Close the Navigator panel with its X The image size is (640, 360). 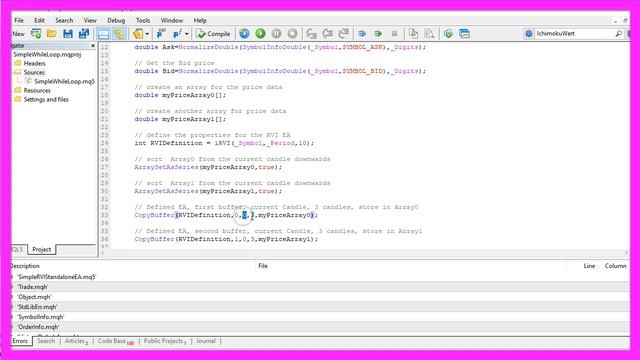point(93,46)
